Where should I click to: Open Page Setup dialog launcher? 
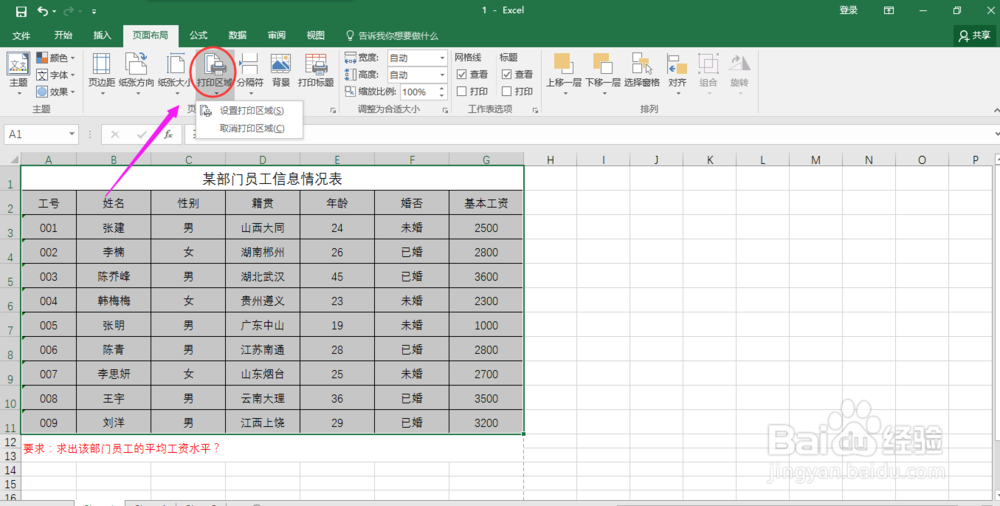click(332, 110)
